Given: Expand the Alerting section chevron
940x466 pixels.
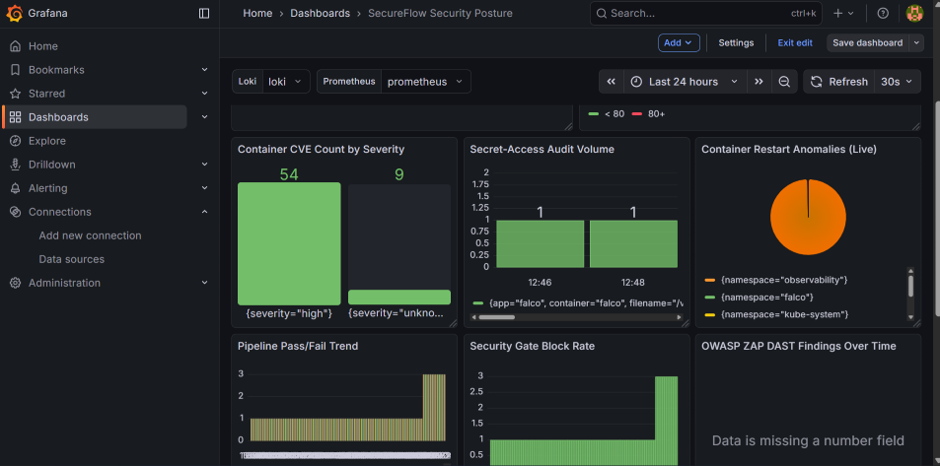Looking at the screenshot, I should [x=204, y=188].
